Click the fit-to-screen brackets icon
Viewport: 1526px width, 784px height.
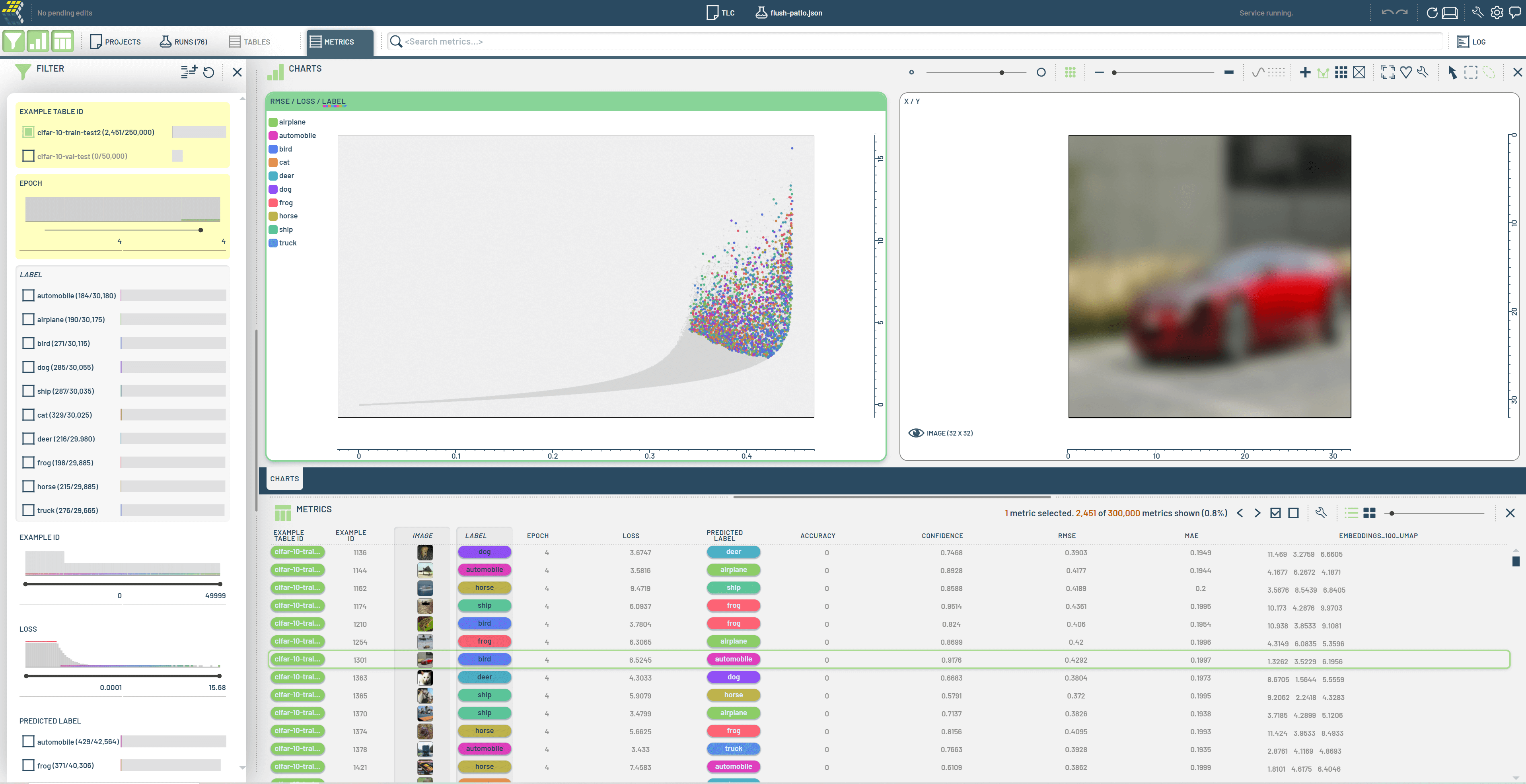point(1388,72)
